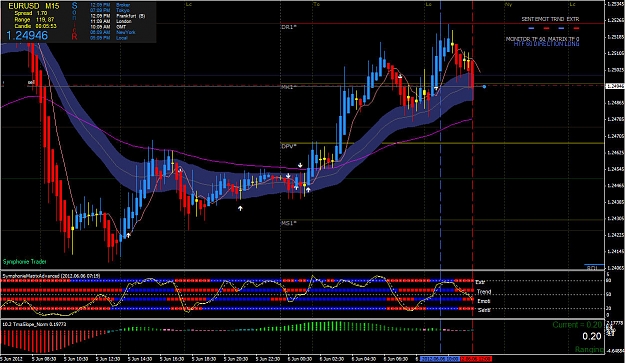Click the DPV pivot level label
The height and width of the screenshot is (363, 625).
click(289, 147)
